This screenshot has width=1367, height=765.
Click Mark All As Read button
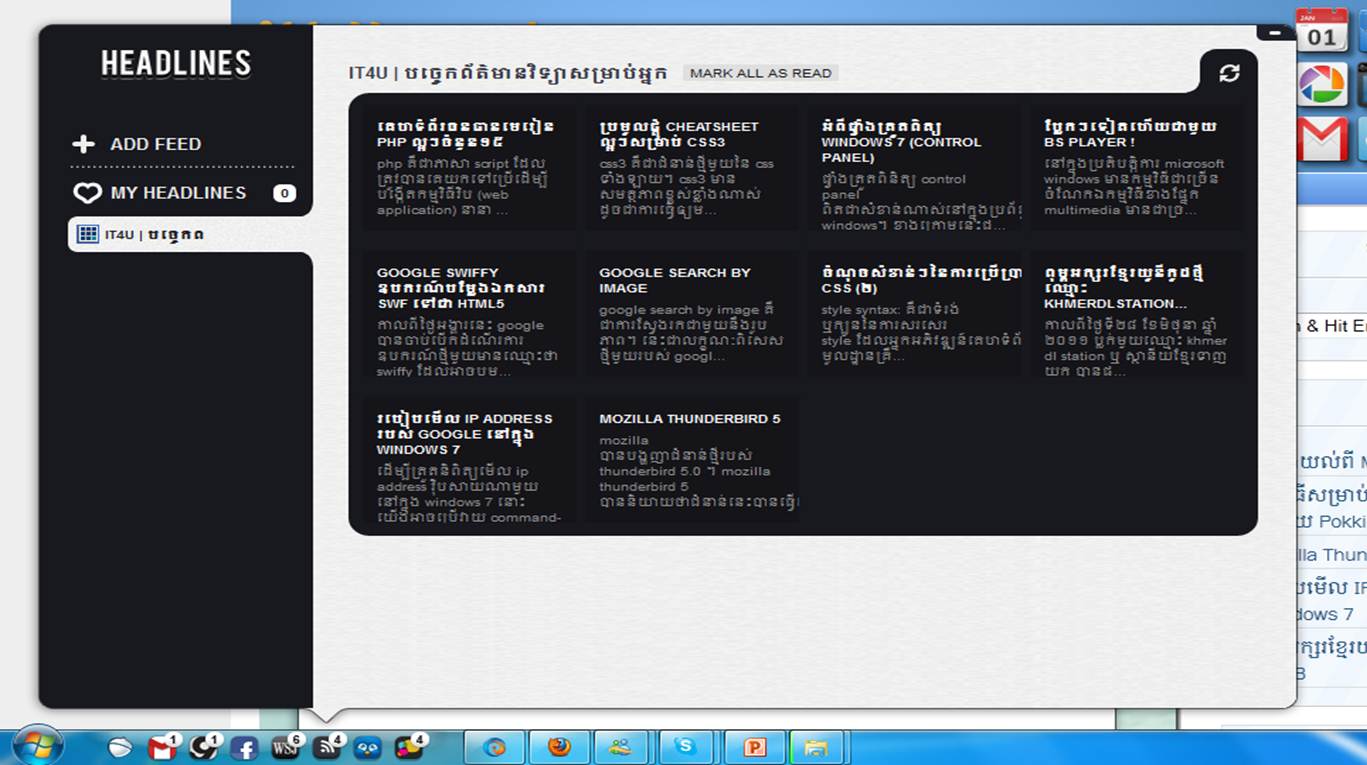[x=760, y=73]
